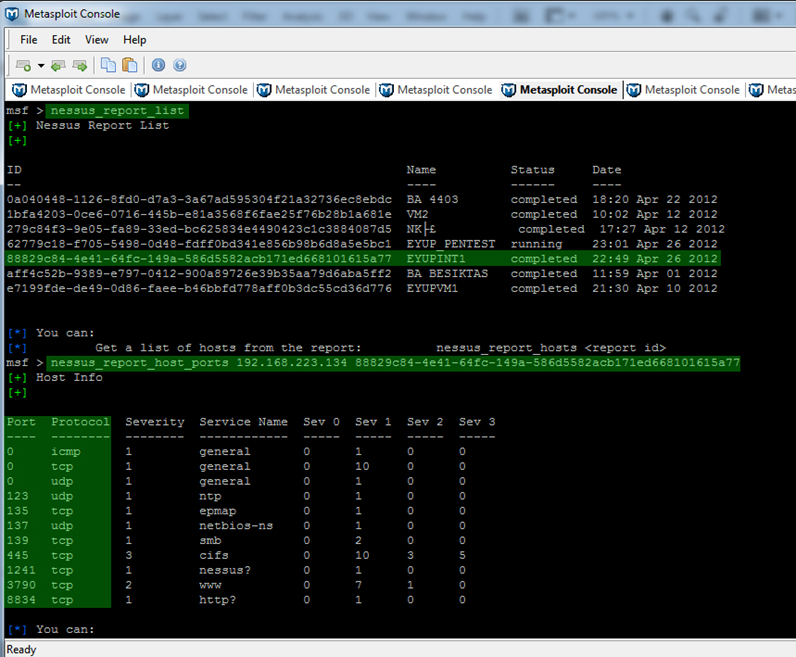Click the report name 'EYUPVM1'
Screen dimensions: 796x657
[432, 288]
